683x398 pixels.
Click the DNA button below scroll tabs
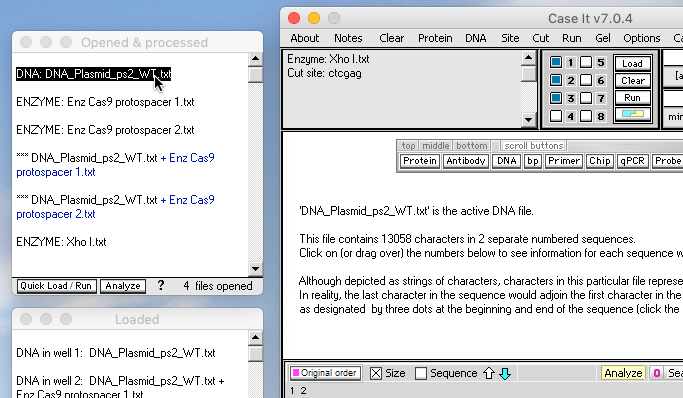coord(507,161)
